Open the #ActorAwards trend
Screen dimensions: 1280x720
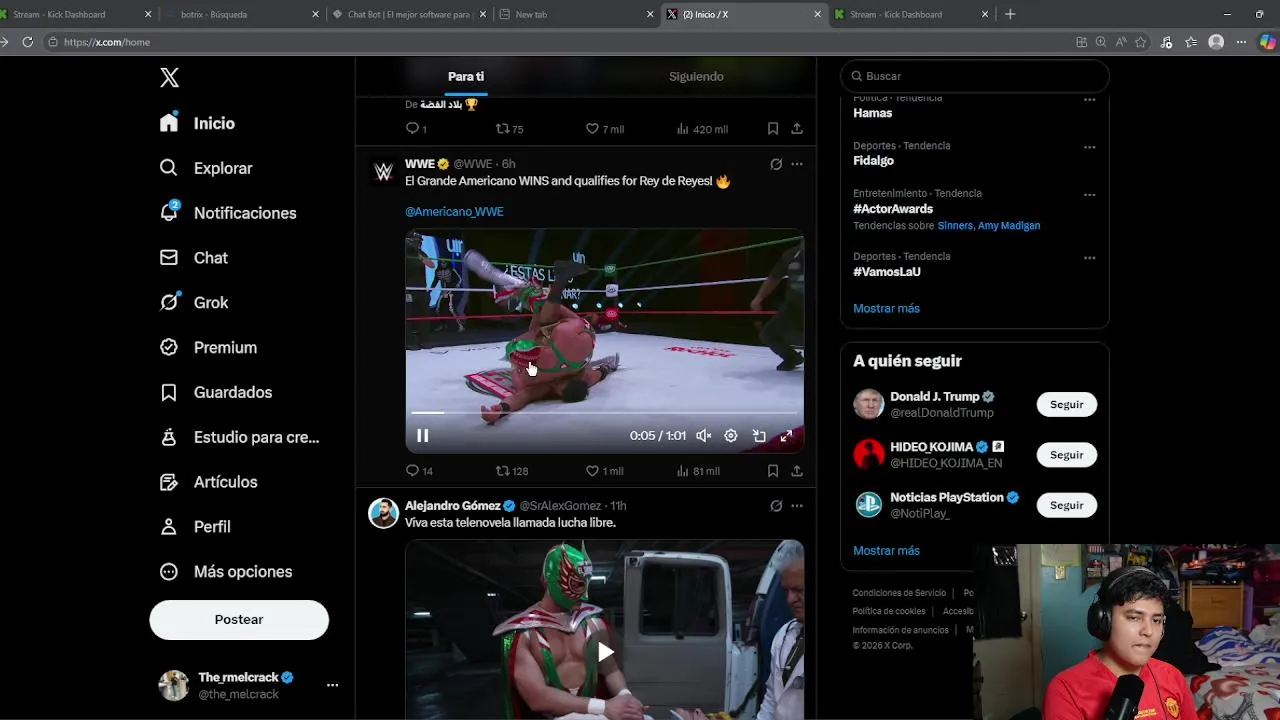(893, 209)
